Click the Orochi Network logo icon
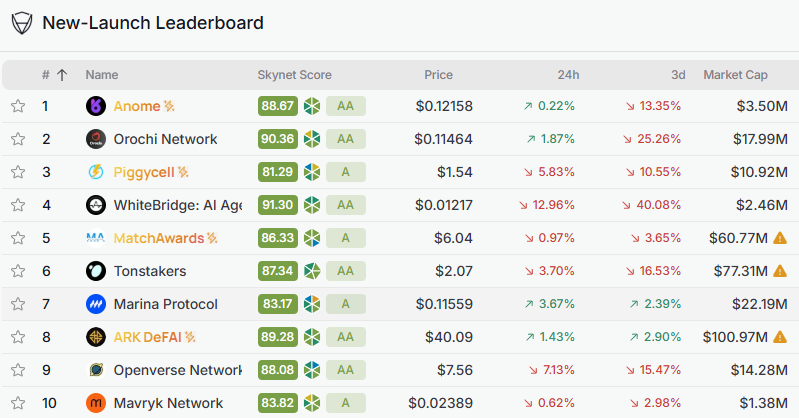 [x=95, y=139]
